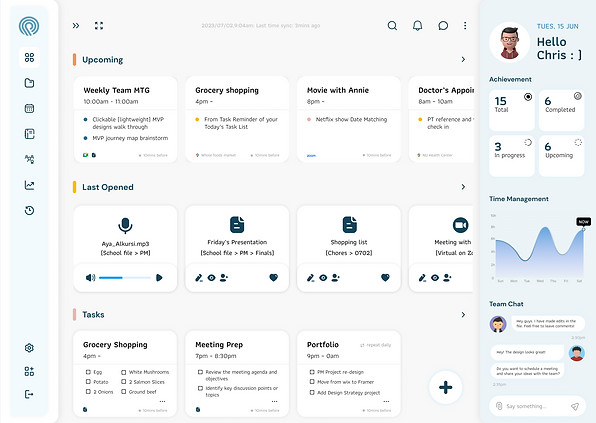Open notifications bell icon

tap(417, 25)
